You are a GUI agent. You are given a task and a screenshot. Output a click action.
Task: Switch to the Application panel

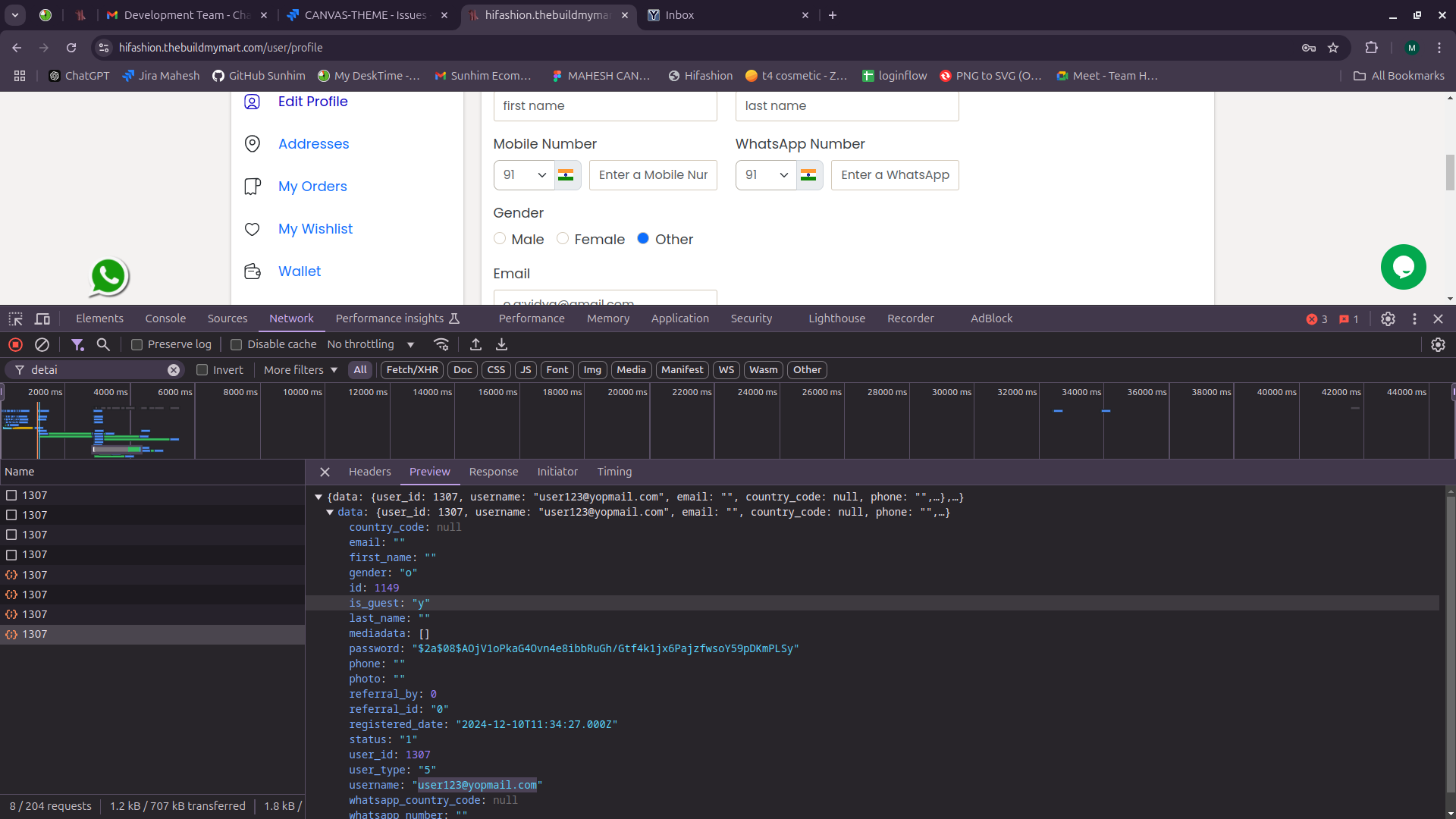(680, 318)
